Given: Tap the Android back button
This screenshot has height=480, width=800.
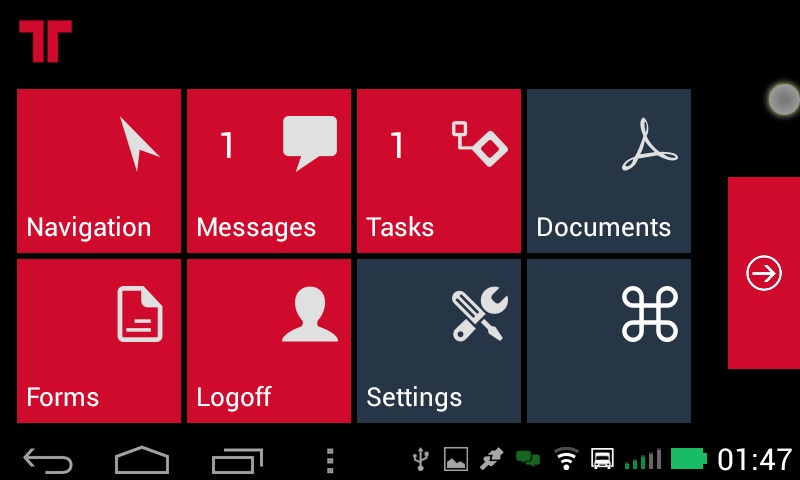Looking at the screenshot, I should pyautogui.click(x=48, y=460).
